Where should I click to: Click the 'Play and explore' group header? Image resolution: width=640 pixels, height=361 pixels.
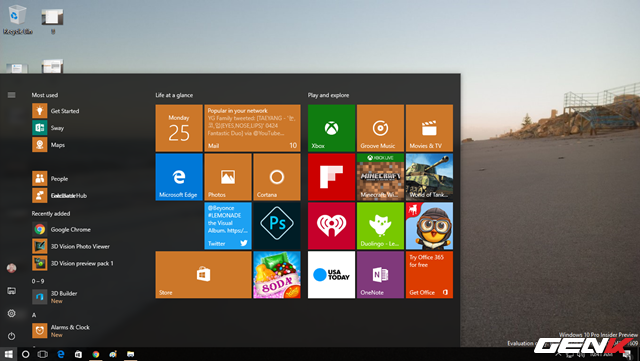328,95
